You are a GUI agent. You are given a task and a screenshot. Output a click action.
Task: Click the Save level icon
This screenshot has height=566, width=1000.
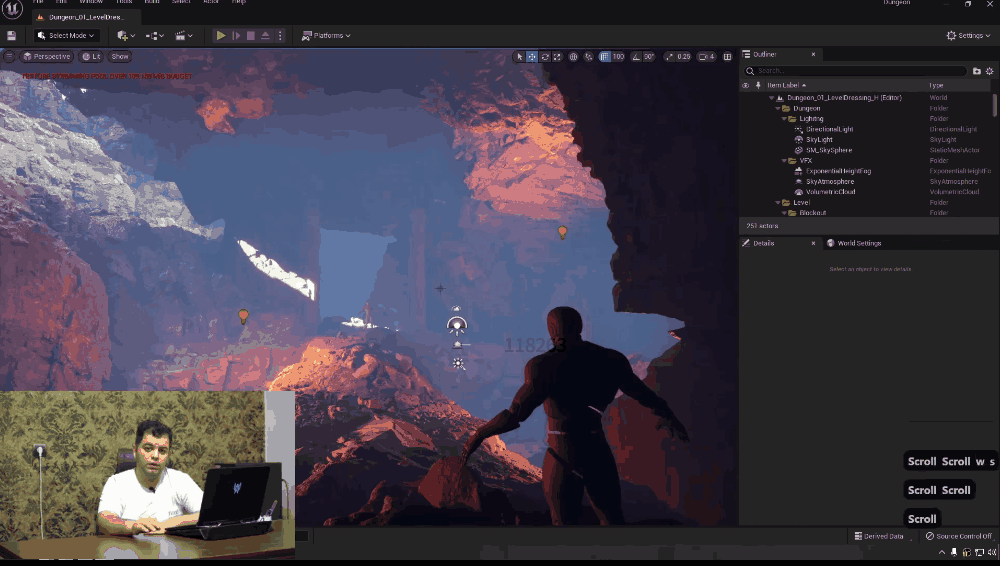pos(11,35)
